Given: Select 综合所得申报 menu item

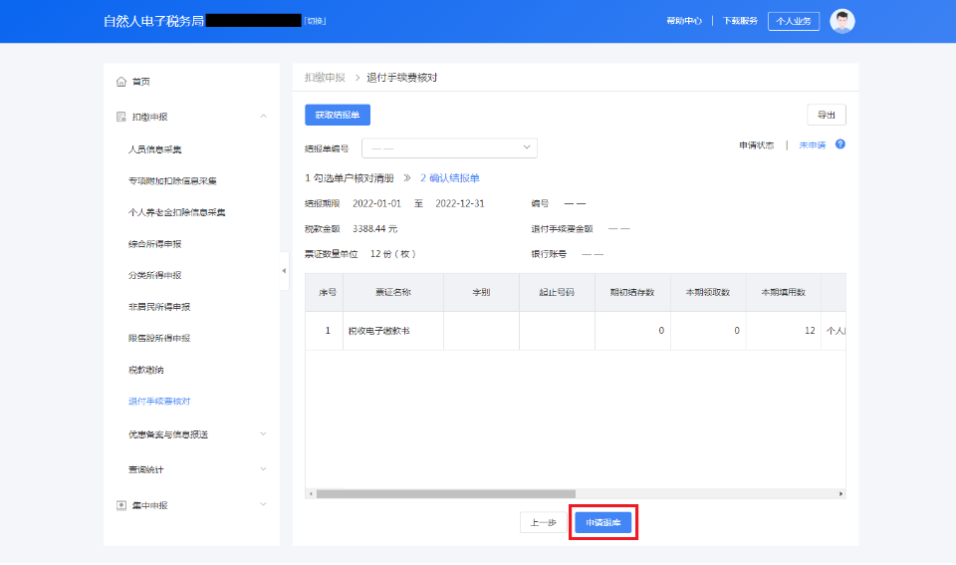Looking at the screenshot, I should pos(155,243).
